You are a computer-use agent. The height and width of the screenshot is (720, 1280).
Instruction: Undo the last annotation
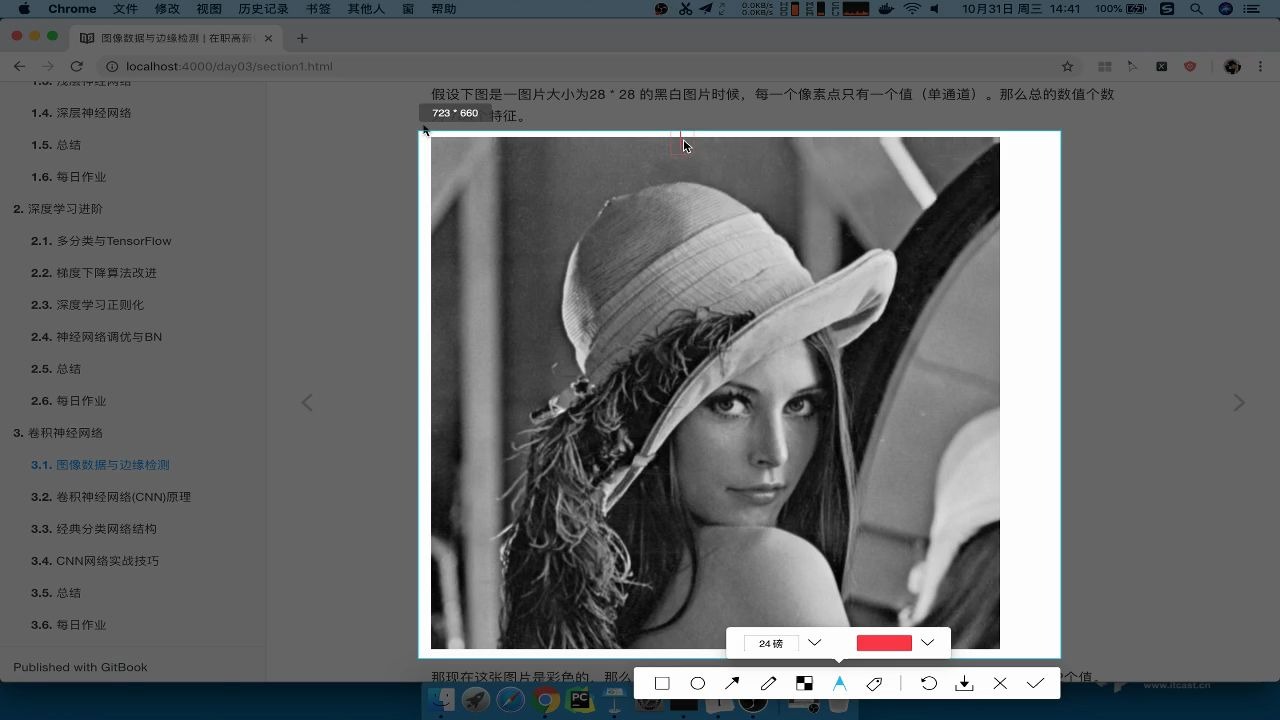929,684
